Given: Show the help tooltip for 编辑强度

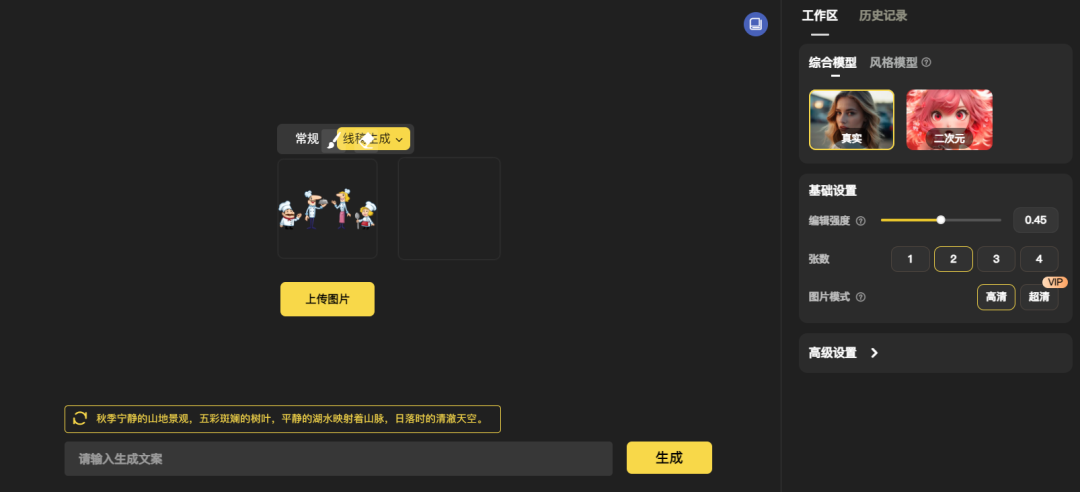Looking at the screenshot, I should (x=860, y=221).
